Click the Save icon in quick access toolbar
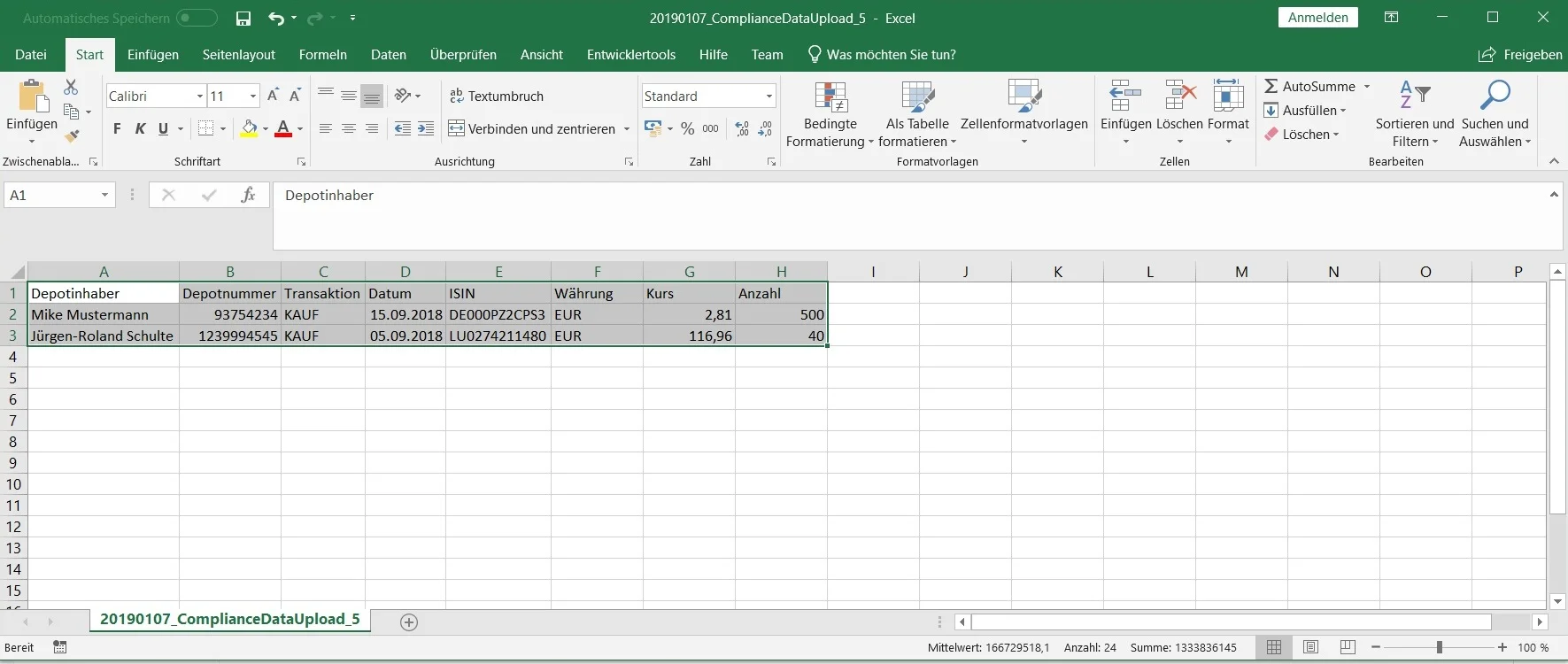Screen dimensions: 1568x664 coord(243,18)
